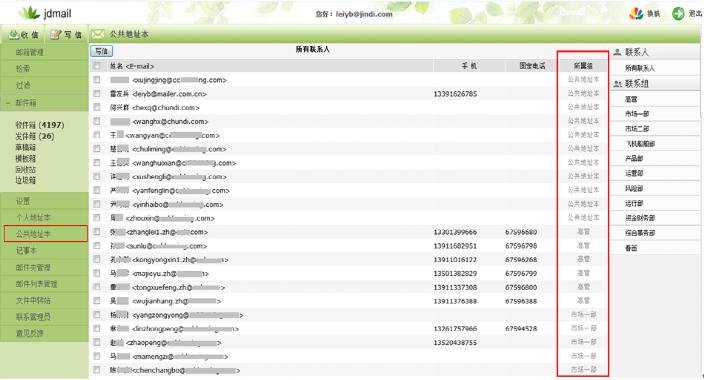Image resolution: width=704 pixels, height=380 pixels.
Task: Click the 写信 compose mail pencil icon
Action: tap(56, 35)
